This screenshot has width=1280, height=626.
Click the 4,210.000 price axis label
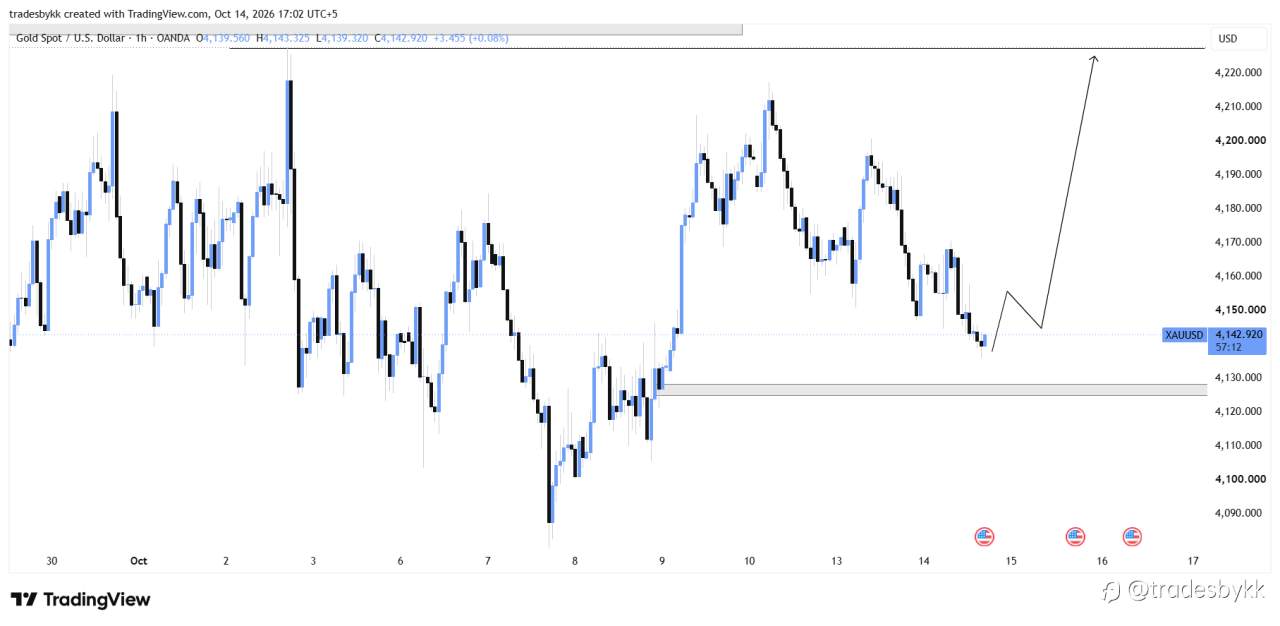click(x=1238, y=107)
